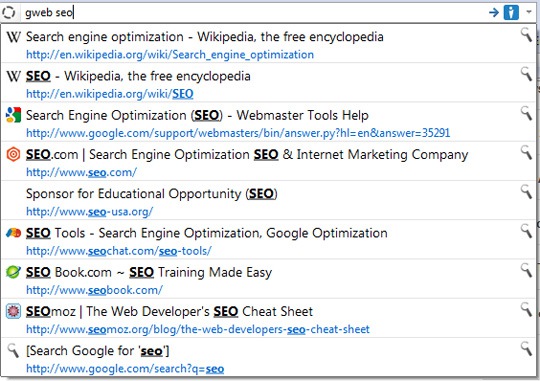Follow the en.wikipedia.org/wiki/Search_engine_optimization URL
The height and width of the screenshot is (381, 540).
point(170,55)
